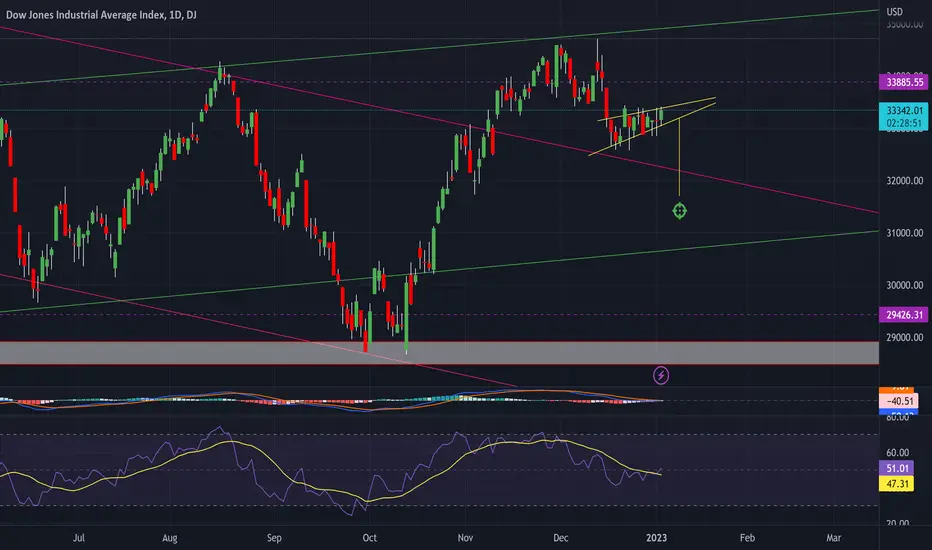Click the Mar label on time axis
This screenshot has height=550, width=932.
834,538
